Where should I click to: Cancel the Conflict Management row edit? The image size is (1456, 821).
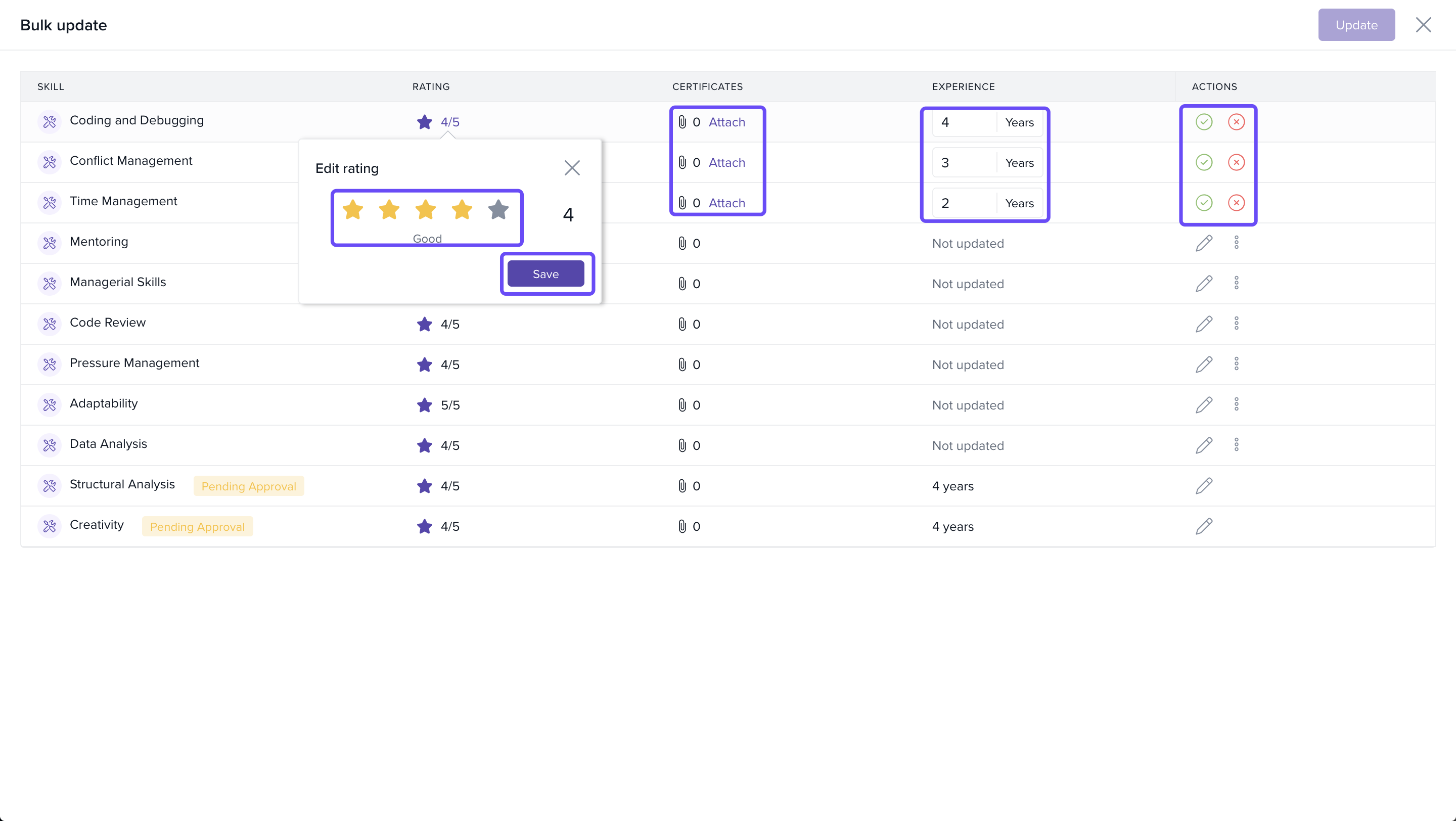pos(1236,163)
